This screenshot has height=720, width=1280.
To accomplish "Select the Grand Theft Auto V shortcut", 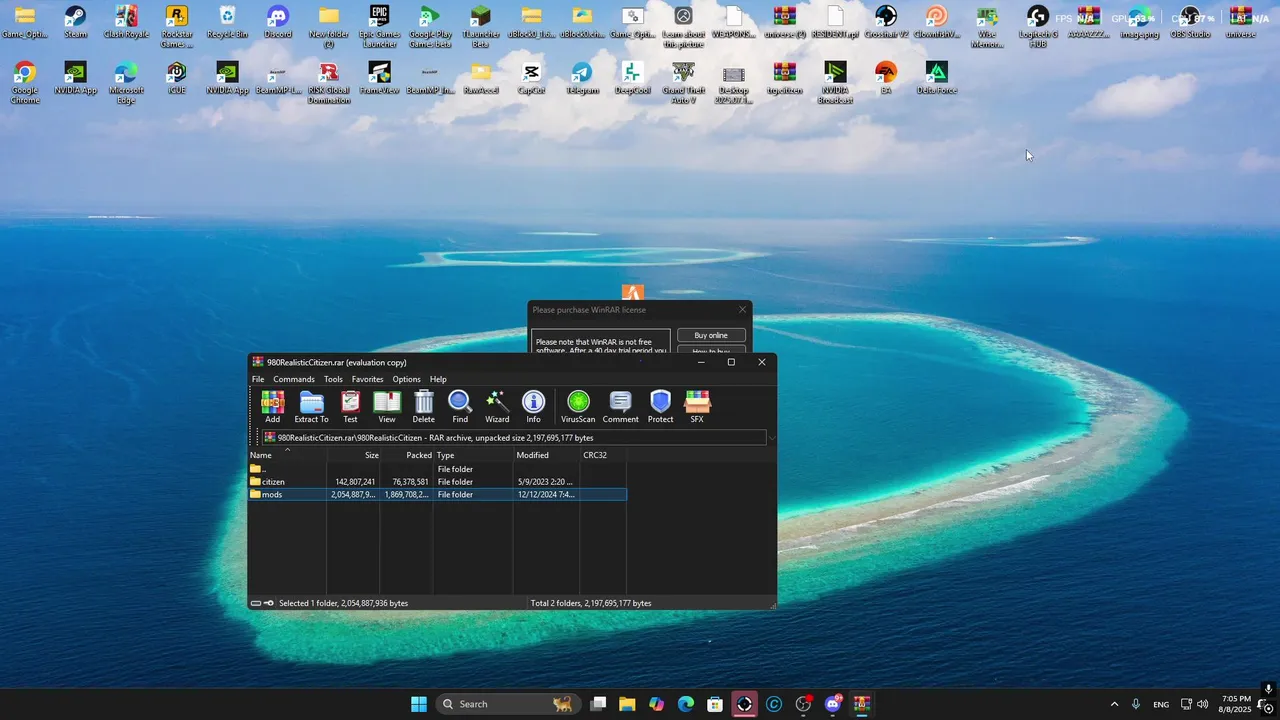I will pyautogui.click(x=684, y=83).
